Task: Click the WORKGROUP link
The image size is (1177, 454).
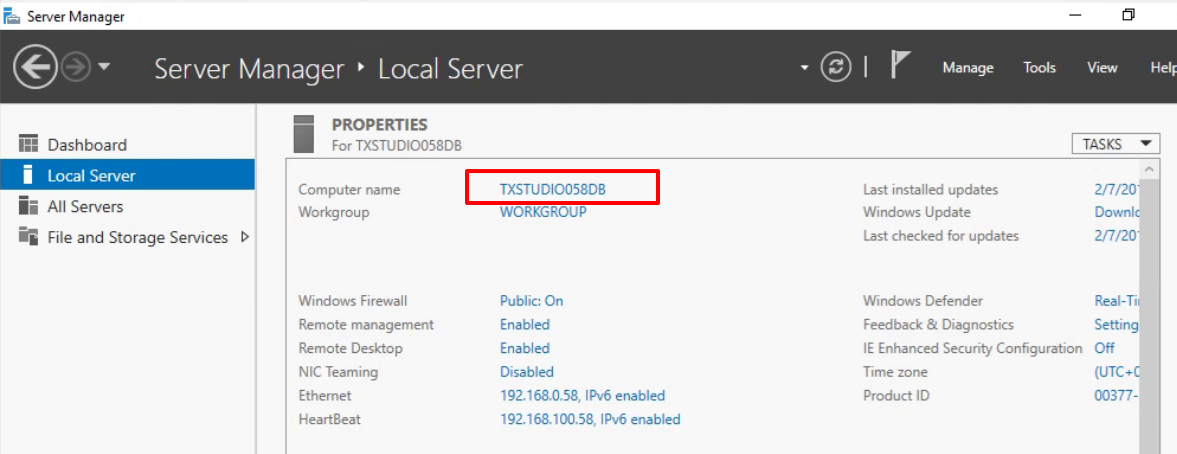Action: (x=543, y=212)
